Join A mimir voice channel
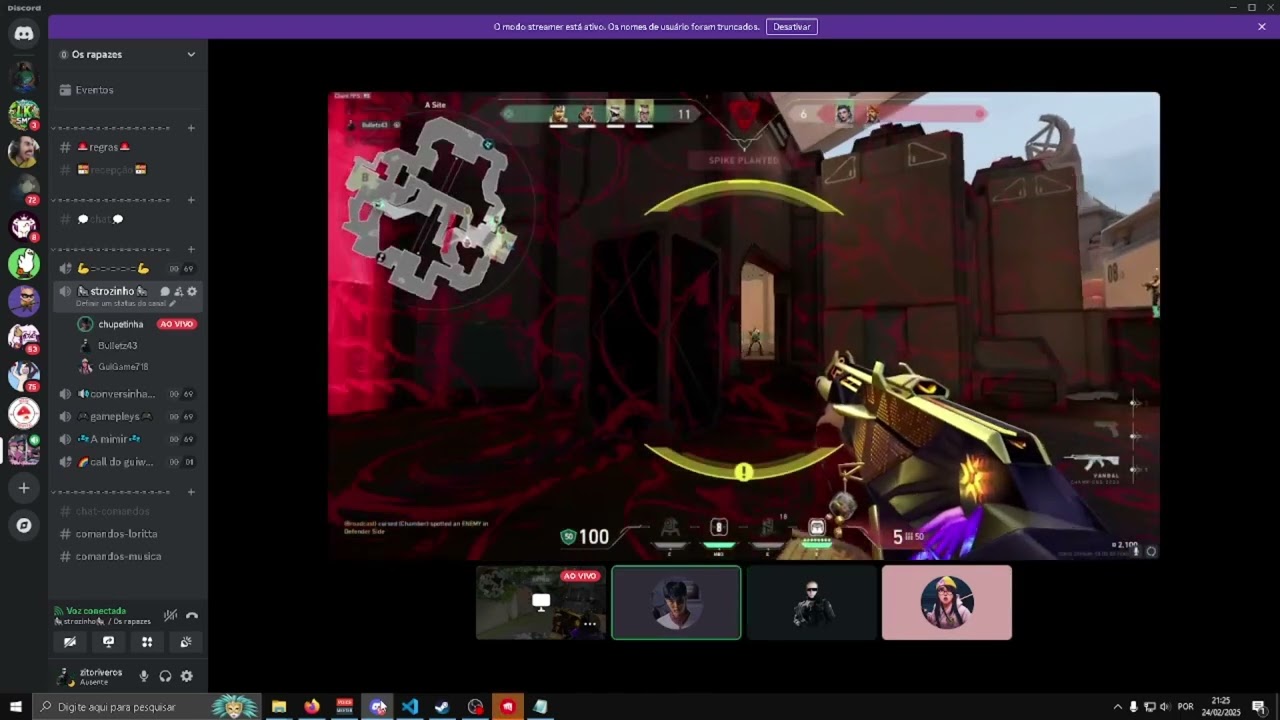This screenshot has width=1280, height=720. click(x=128, y=439)
